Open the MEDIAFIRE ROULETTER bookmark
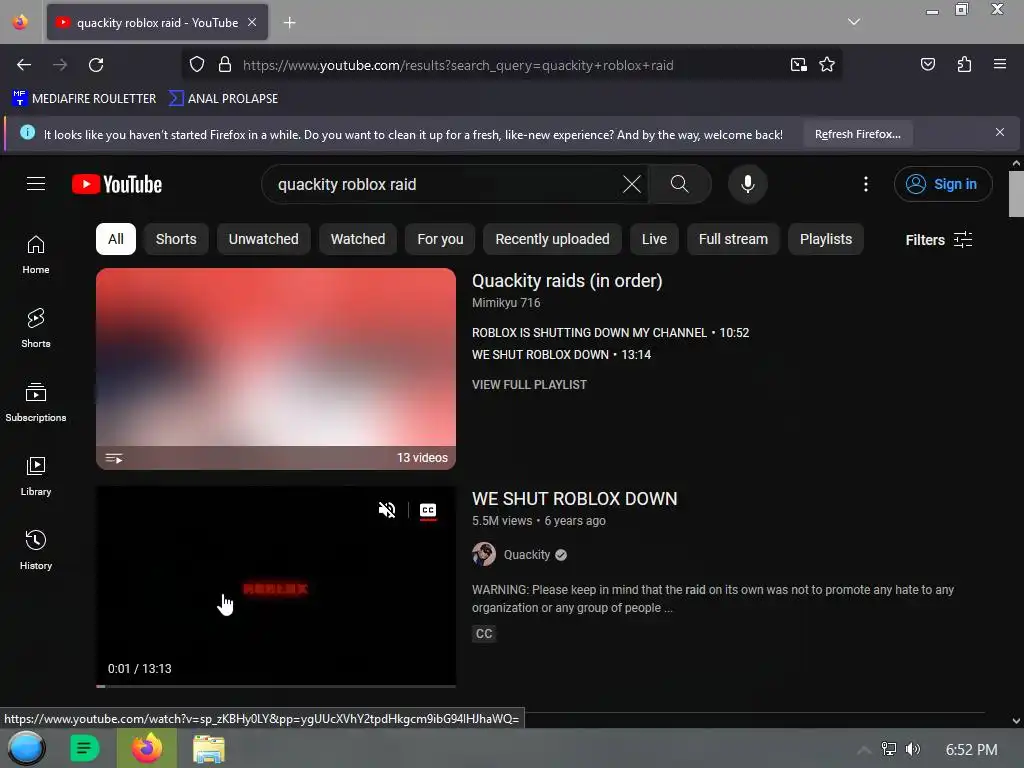This screenshot has width=1024, height=768. [84, 99]
